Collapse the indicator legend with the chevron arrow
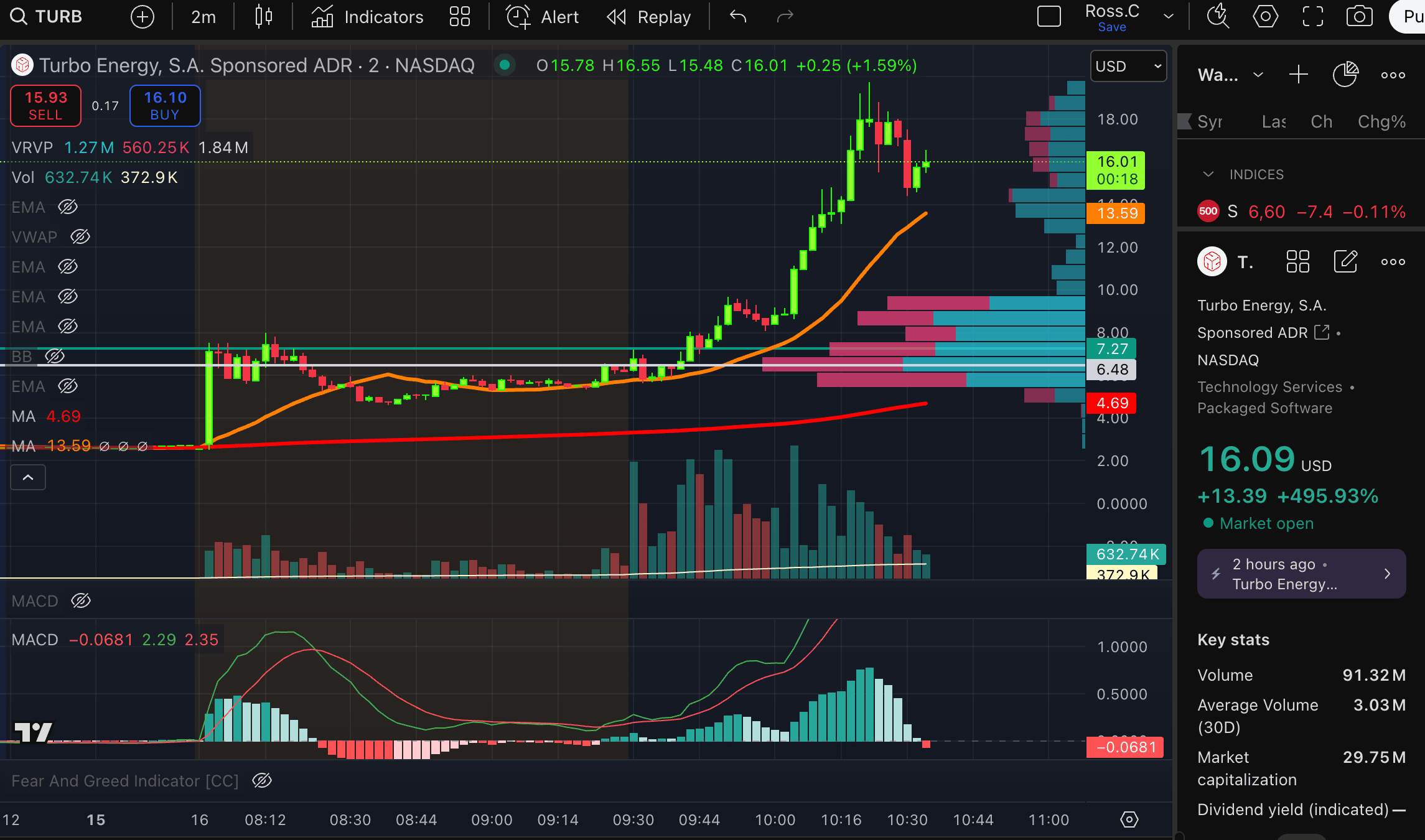Screen dimensions: 1425x840 click(x=28, y=478)
